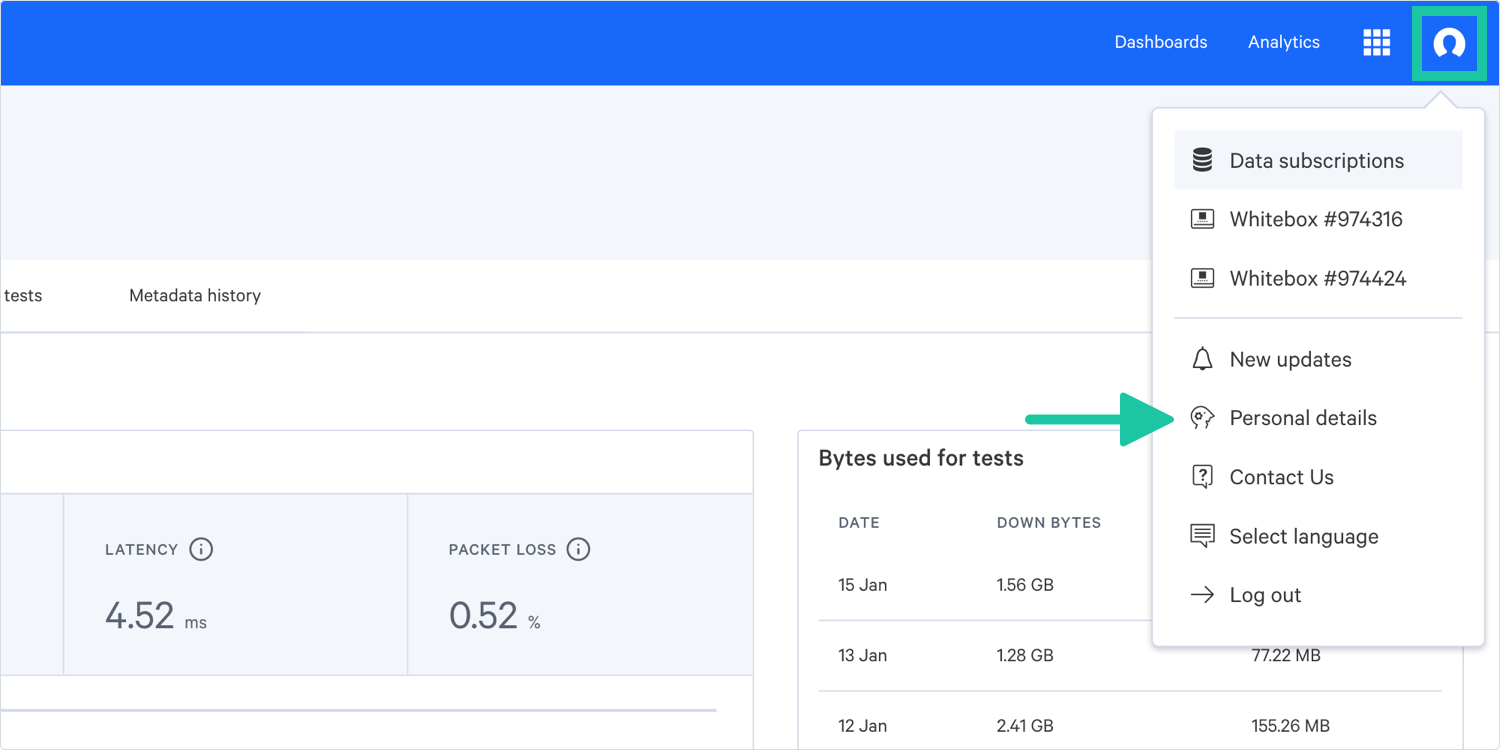Click the Data subscriptions database icon

click(x=1202, y=160)
